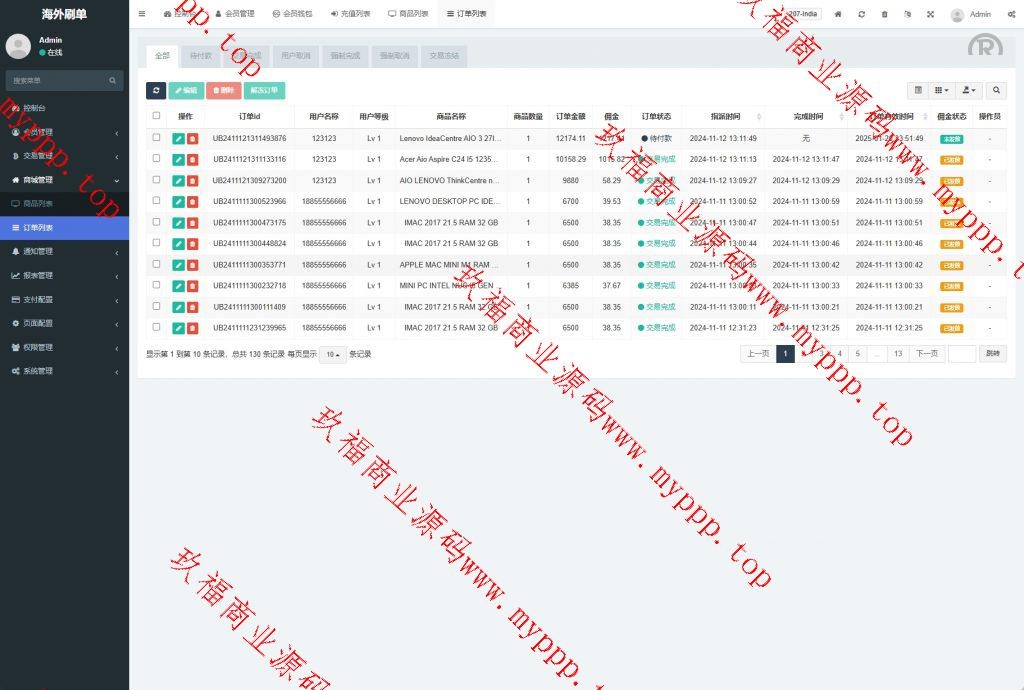1024x690 pixels.
Task: Switch to the 待付款 filter tab
Action: (x=201, y=56)
